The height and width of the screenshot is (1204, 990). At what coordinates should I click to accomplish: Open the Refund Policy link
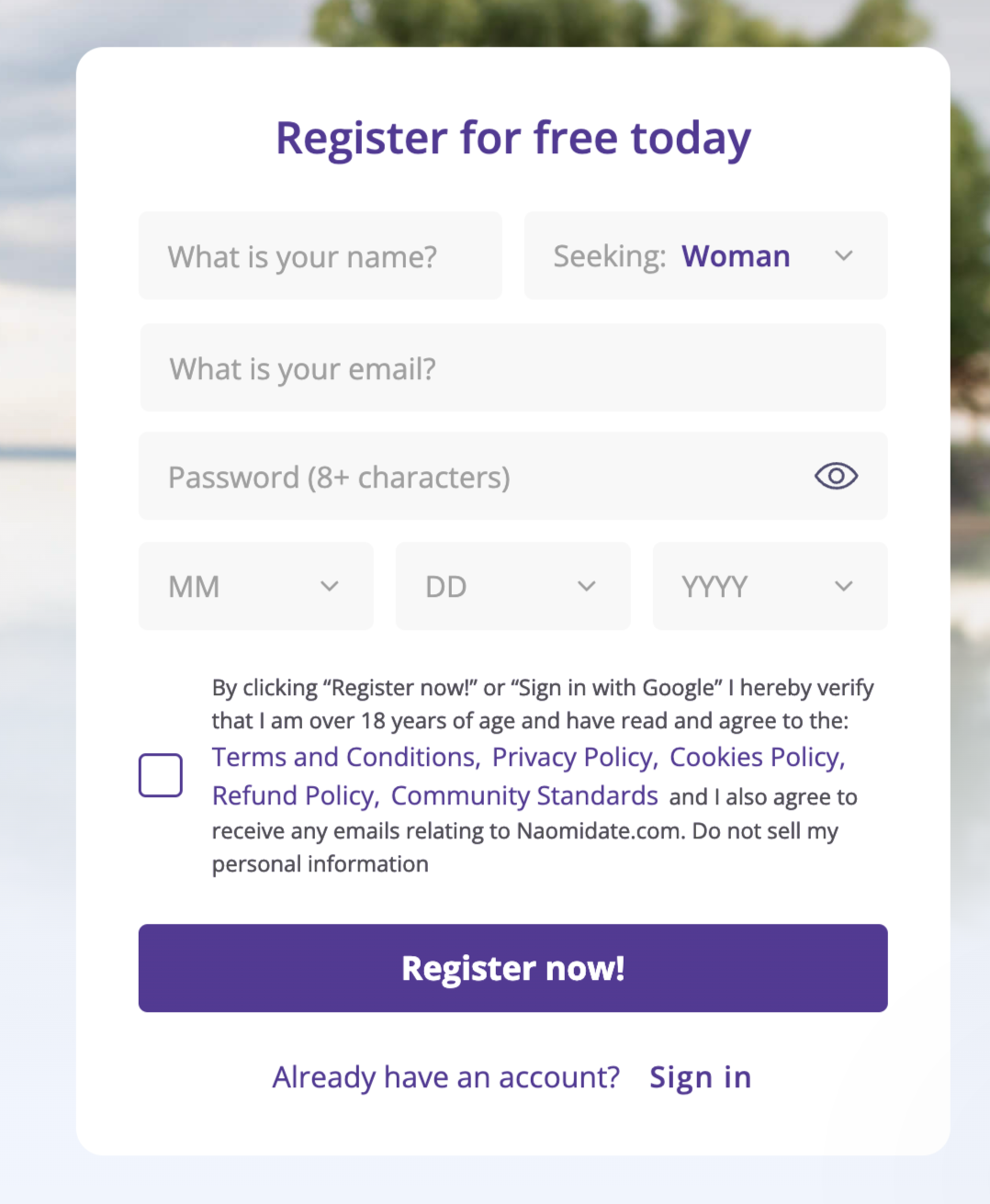pyautogui.click(x=292, y=795)
